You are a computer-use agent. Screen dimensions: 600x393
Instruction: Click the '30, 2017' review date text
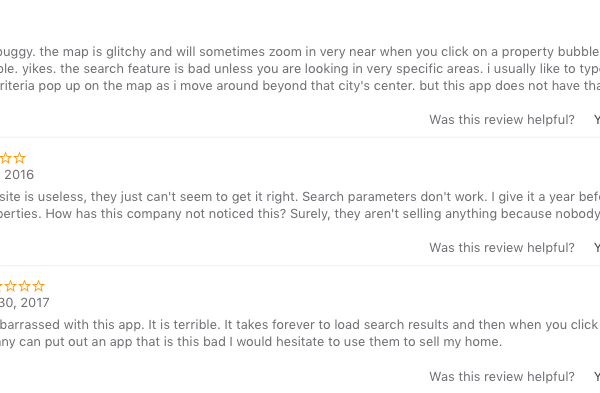(24, 303)
